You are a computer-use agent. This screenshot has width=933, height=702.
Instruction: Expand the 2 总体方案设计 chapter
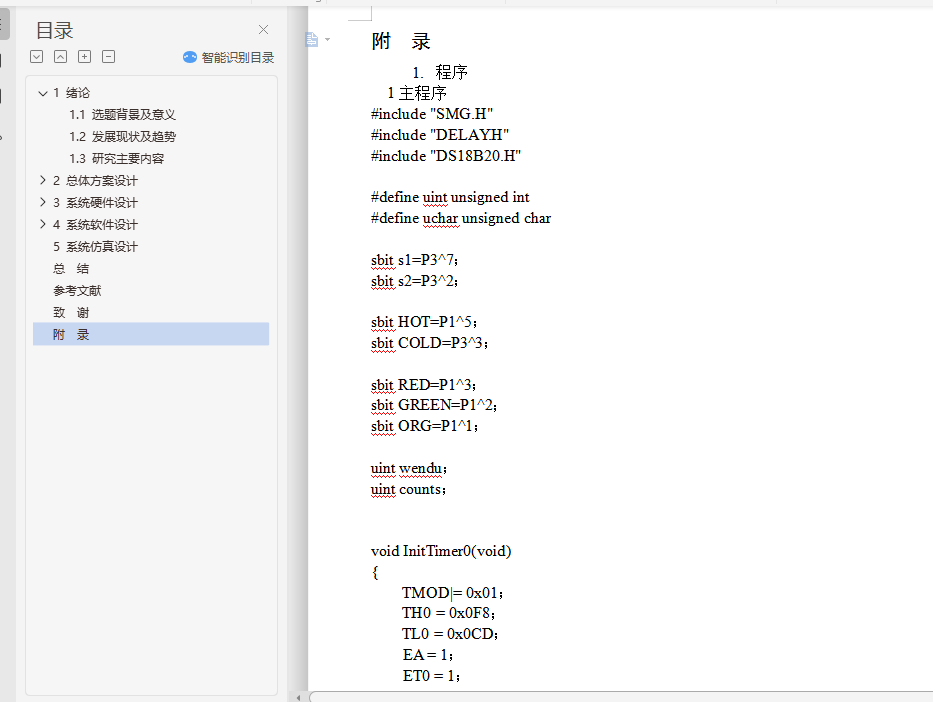click(x=42, y=180)
